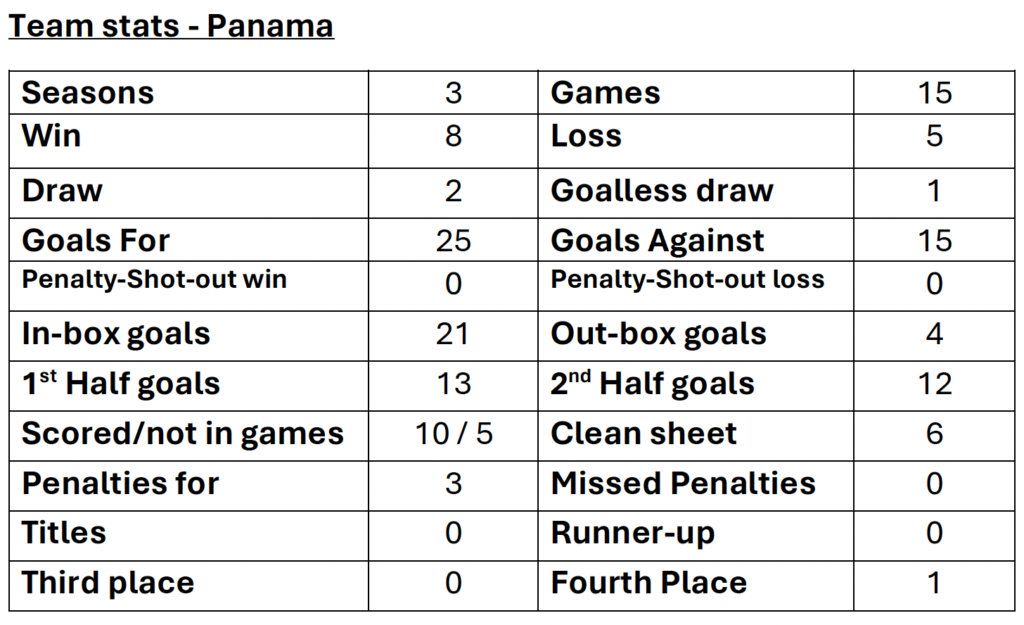
Task: Click the Goalless draw label
Action: 662,191
